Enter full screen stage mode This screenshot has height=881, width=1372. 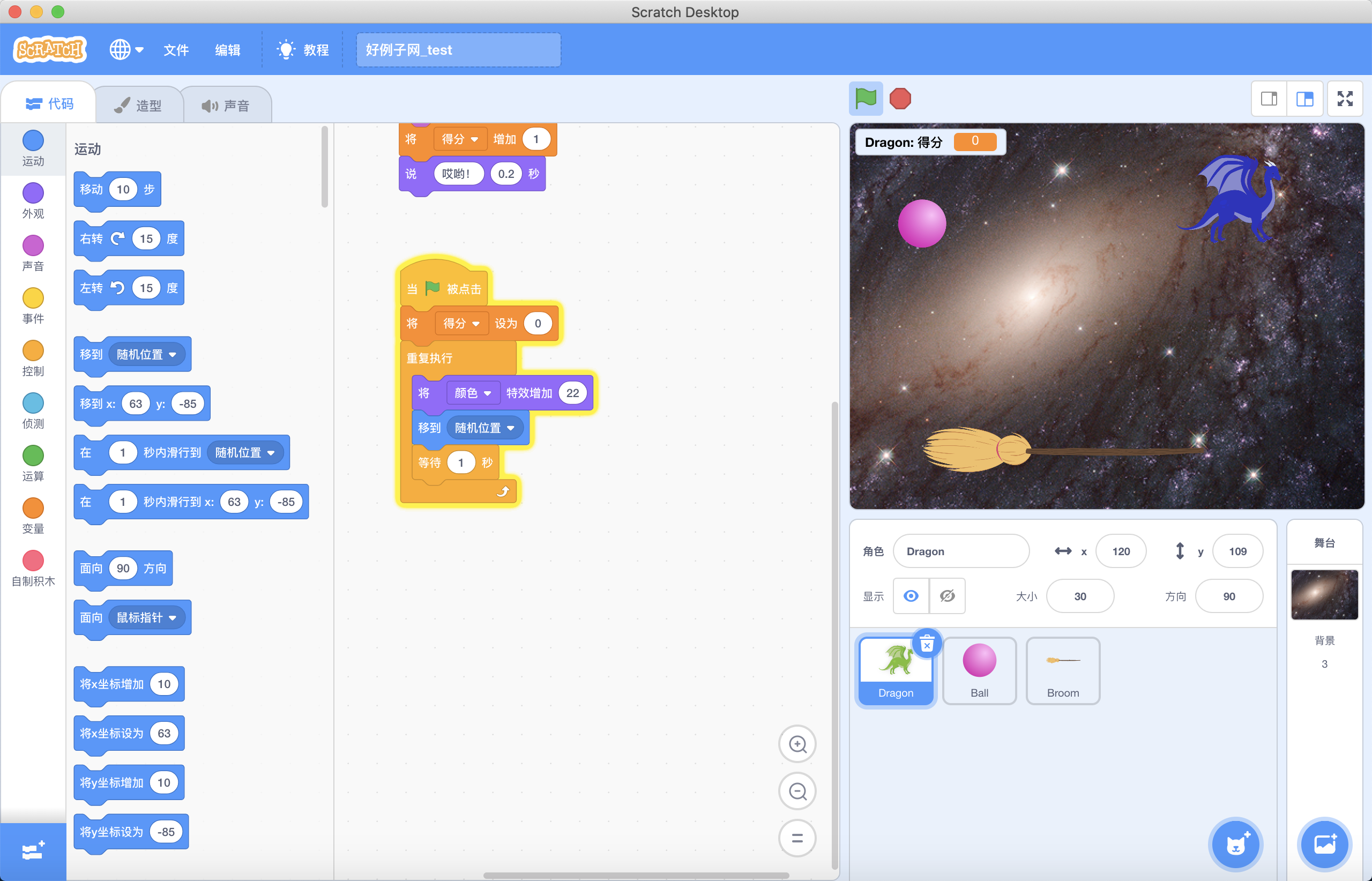tap(1345, 99)
